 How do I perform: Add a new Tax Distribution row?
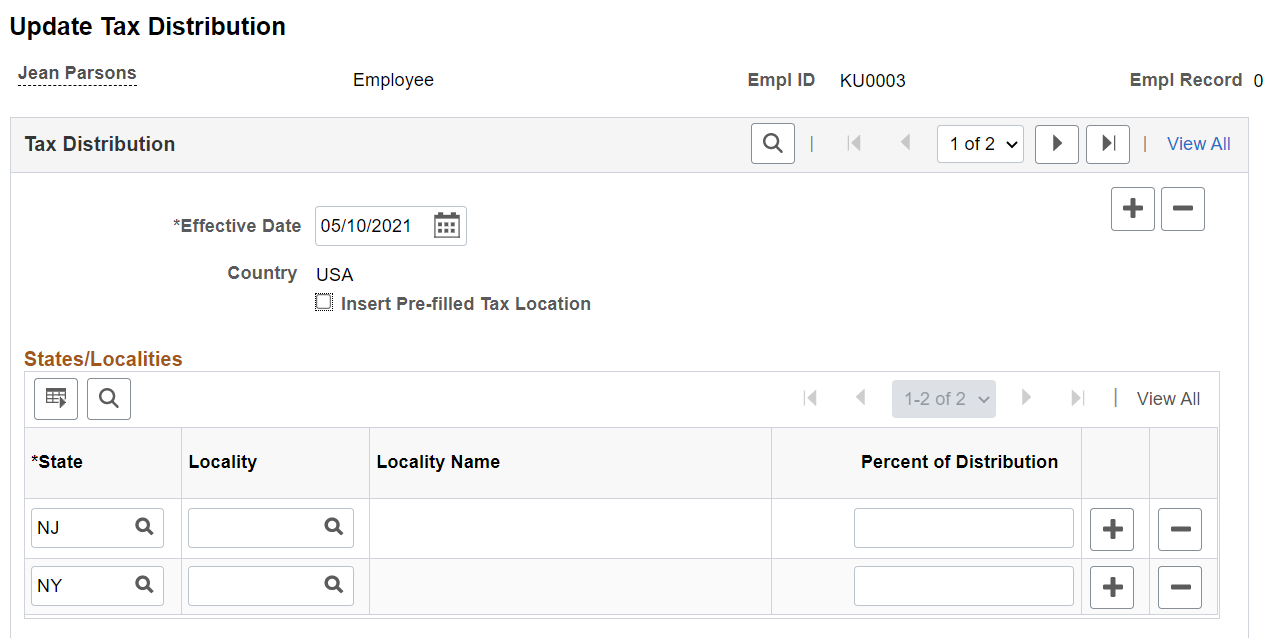(x=1133, y=209)
